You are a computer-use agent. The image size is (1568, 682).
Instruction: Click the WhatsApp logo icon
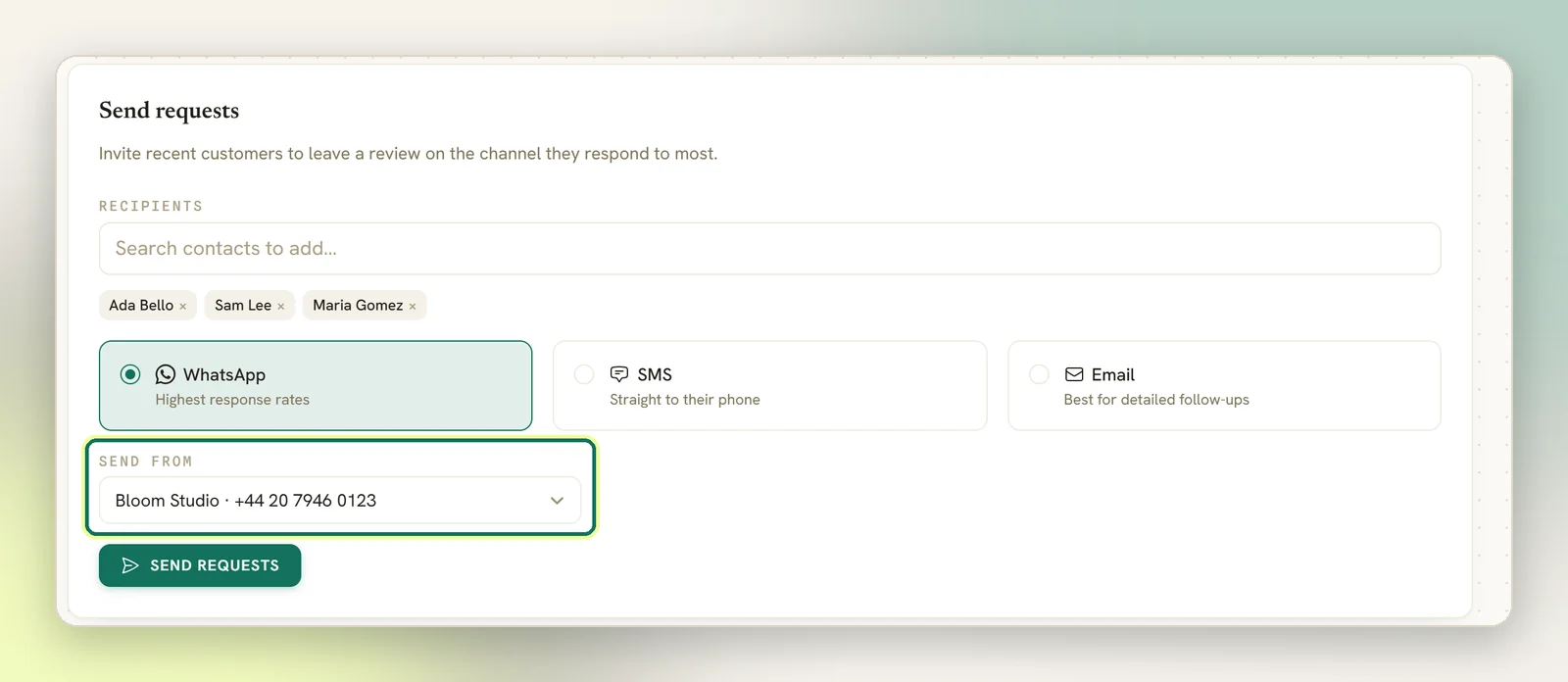[166, 374]
